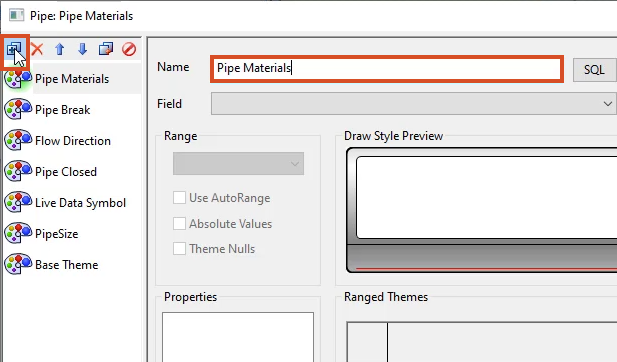Select the PipeSize theme
The image size is (617, 362).
[56, 234]
